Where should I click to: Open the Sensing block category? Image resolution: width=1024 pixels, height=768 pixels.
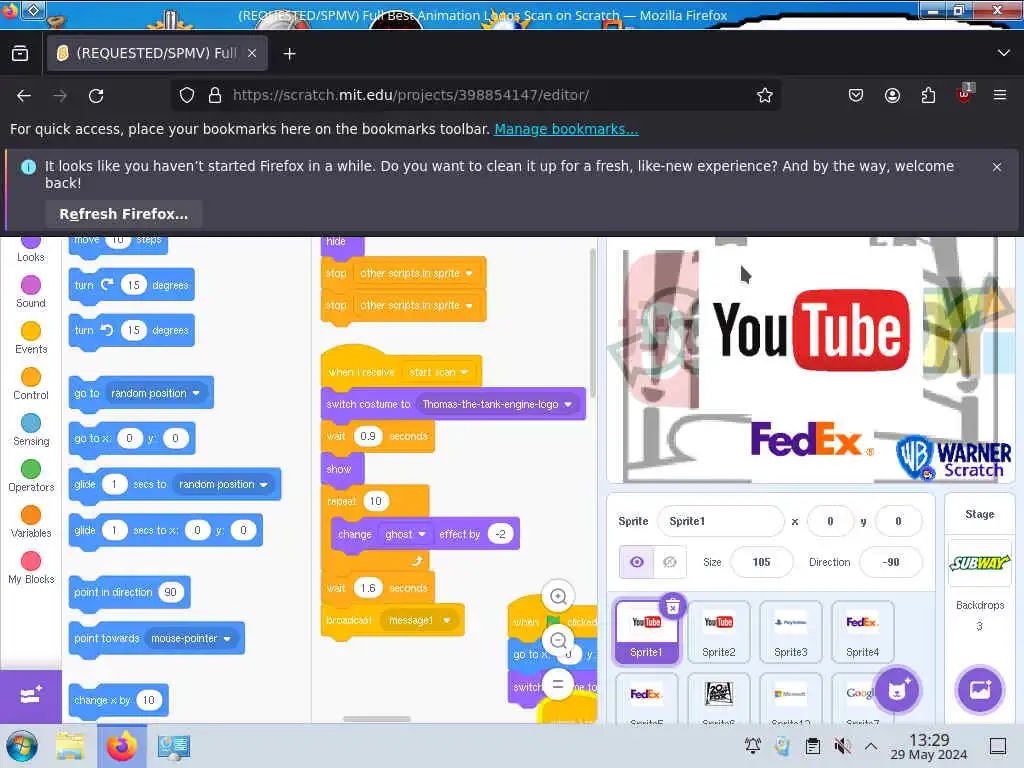coord(31,430)
